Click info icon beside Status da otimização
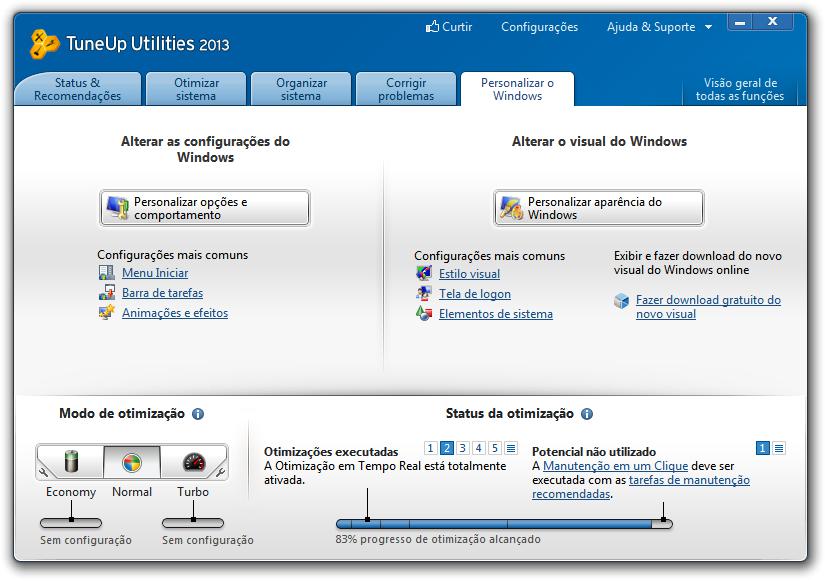This screenshot has height=581, width=825. 587,414
